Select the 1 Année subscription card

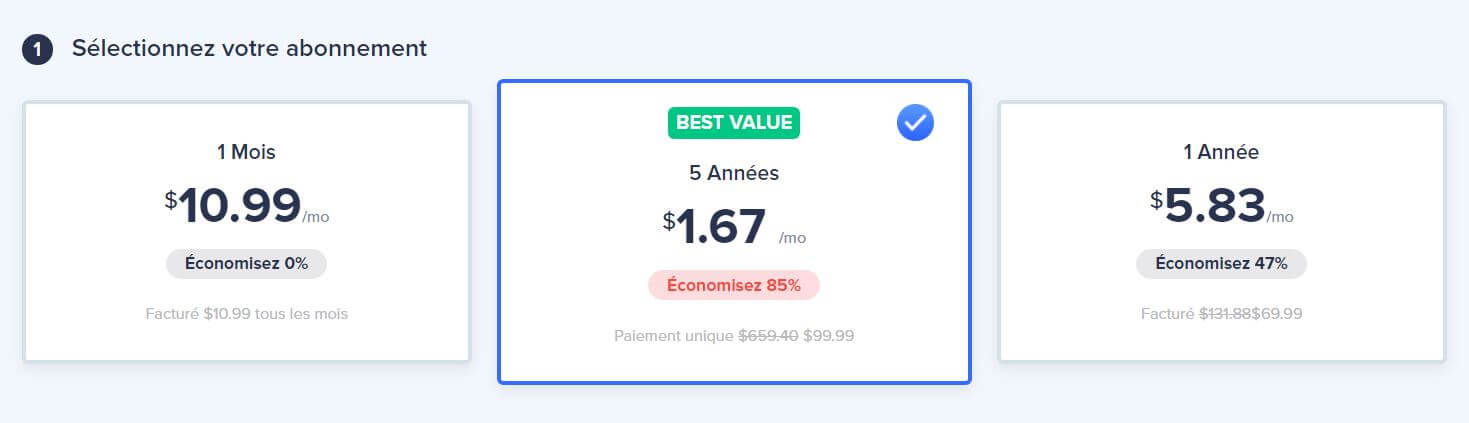tap(1221, 232)
